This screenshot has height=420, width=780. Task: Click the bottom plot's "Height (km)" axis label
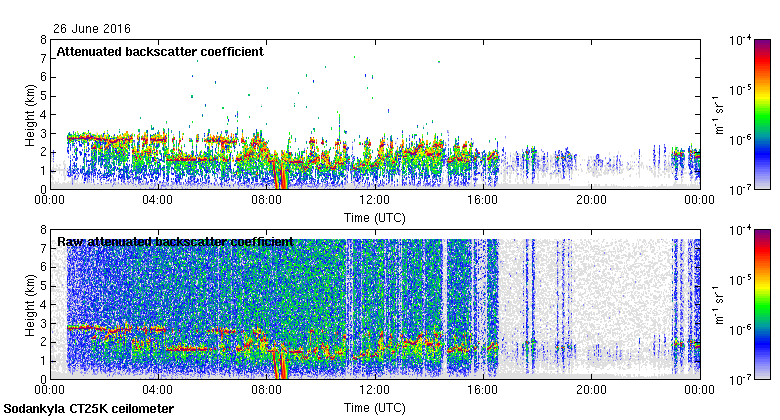pyautogui.click(x=30, y=305)
